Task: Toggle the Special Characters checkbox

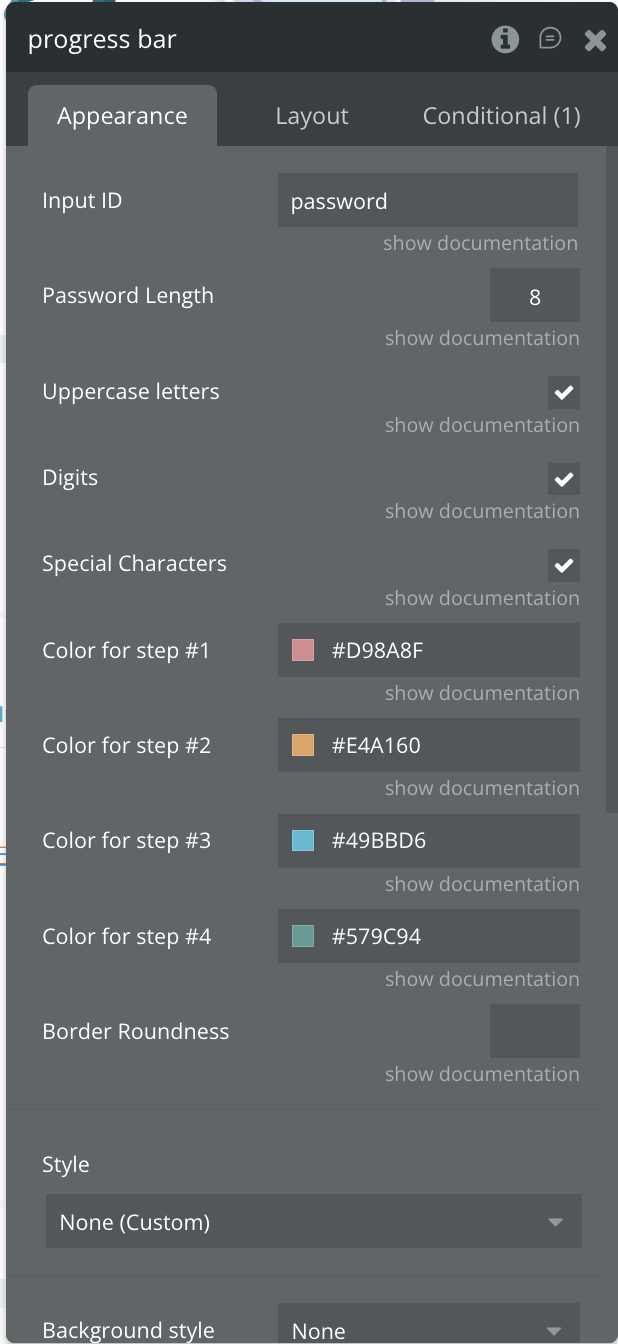Action: pyautogui.click(x=564, y=565)
